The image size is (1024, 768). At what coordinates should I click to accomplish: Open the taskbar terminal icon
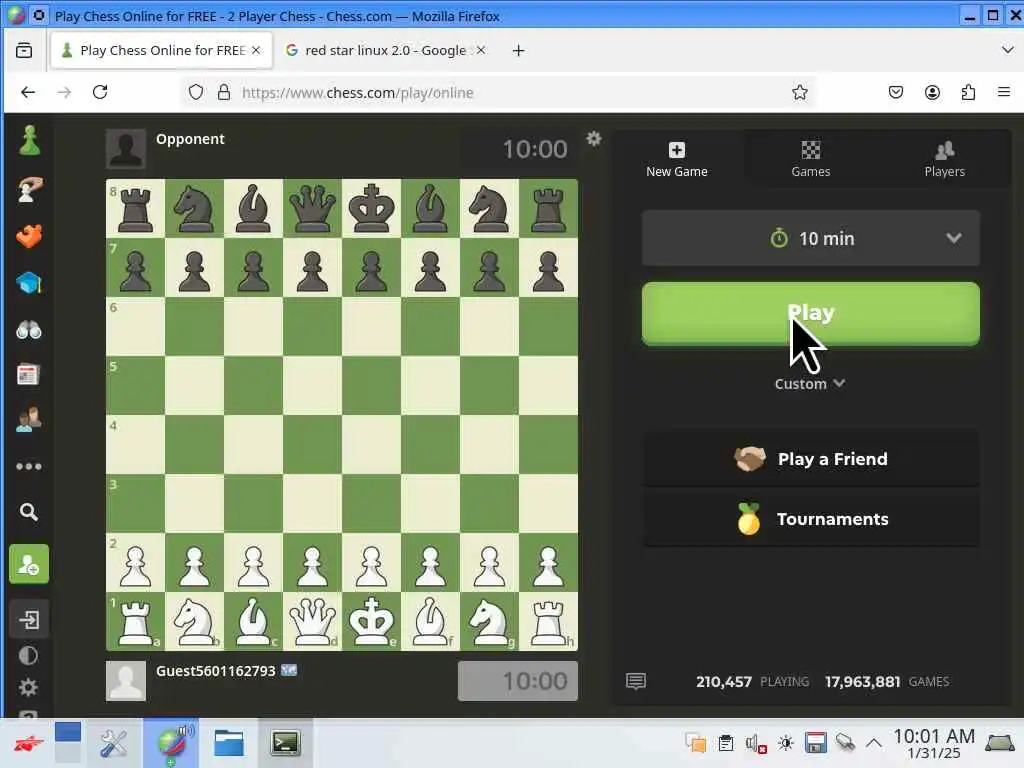(285, 743)
